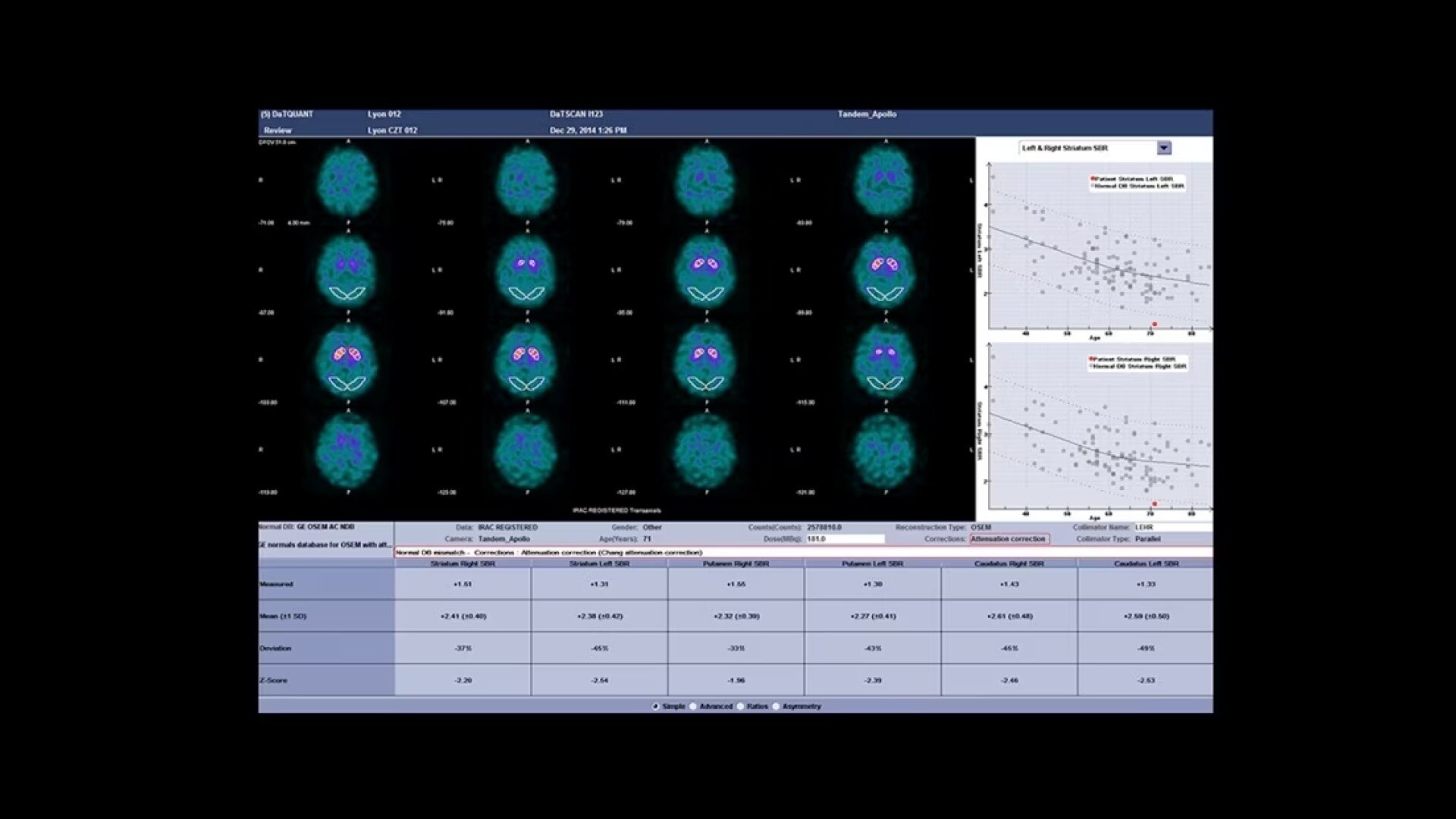Click the Z-Score row label
Image resolution: width=1456 pixels, height=819 pixels.
point(274,680)
